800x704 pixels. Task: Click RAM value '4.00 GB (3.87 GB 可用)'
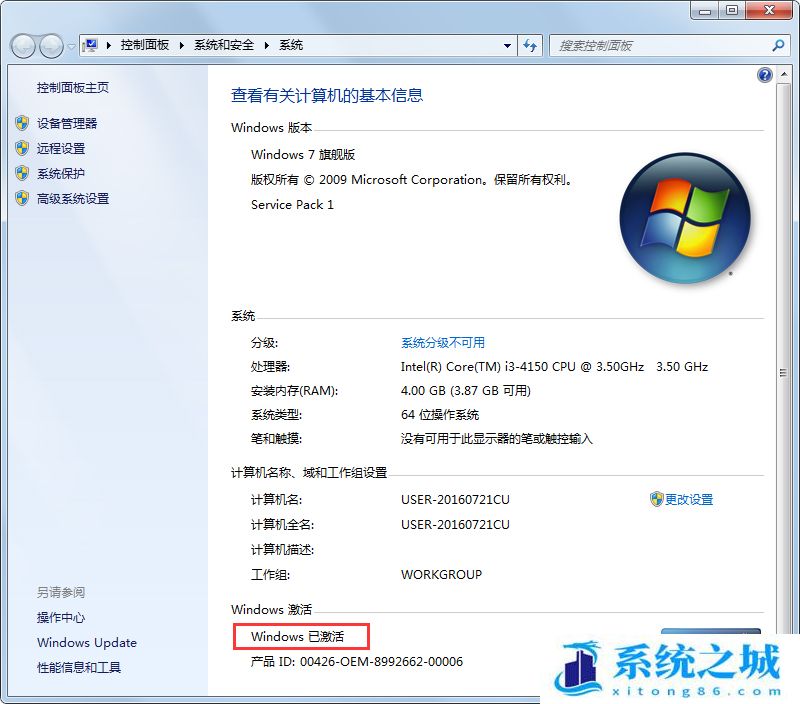click(x=466, y=391)
